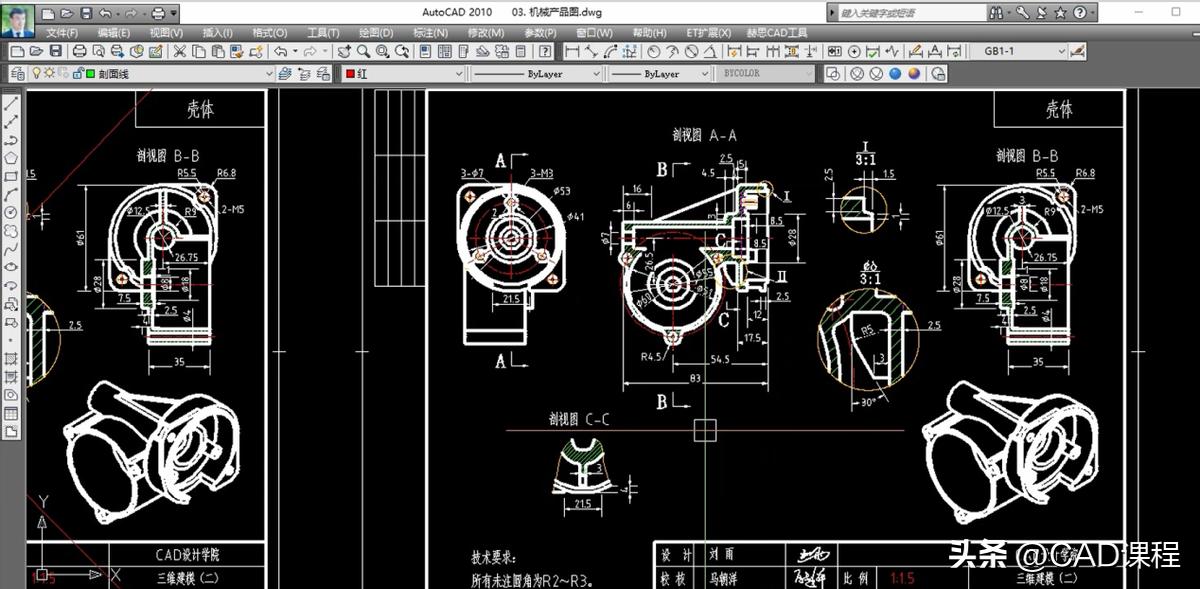Toggle layer on/off lightbulb for 剖面线
1200x589 pixels.
[x=35, y=73]
